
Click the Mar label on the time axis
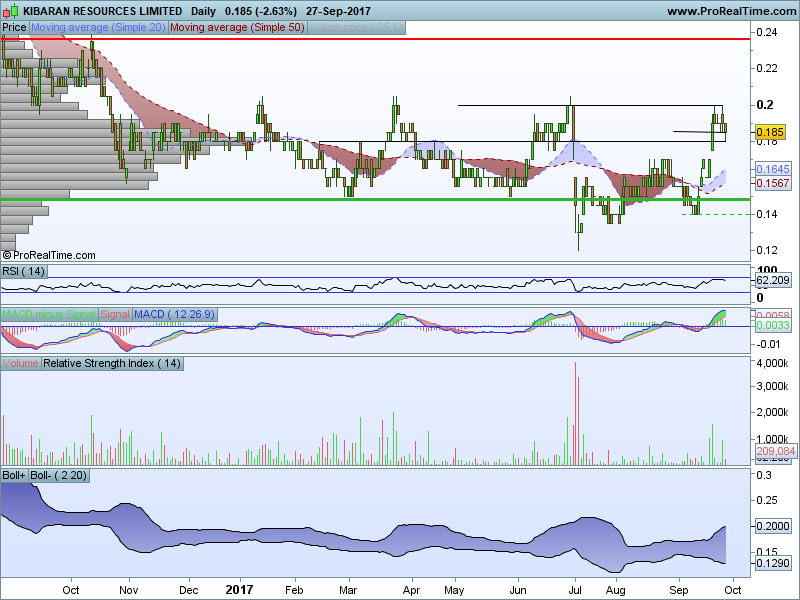click(348, 590)
